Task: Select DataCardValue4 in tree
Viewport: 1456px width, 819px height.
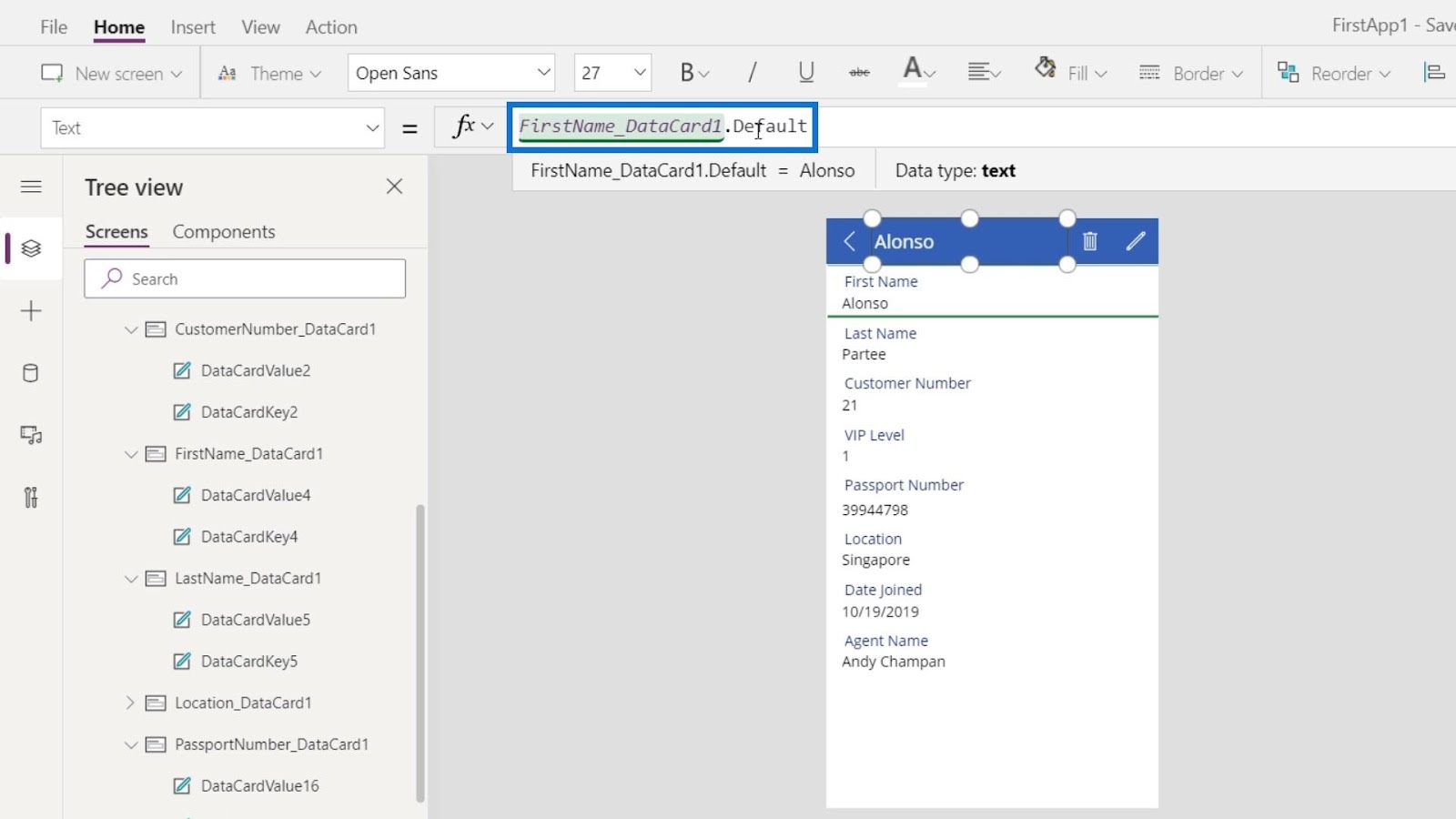Action: click(256, 495)
